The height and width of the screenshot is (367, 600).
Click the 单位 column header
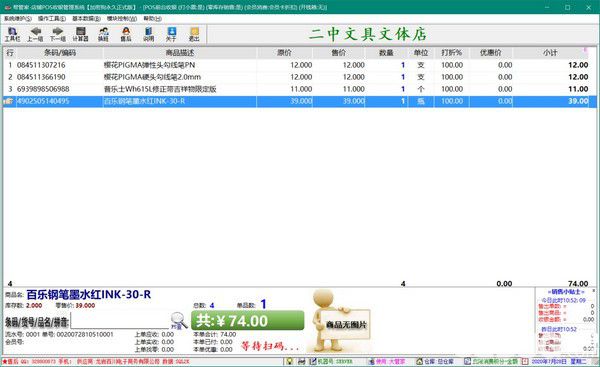pyautogui.click(x=421, y=53)
